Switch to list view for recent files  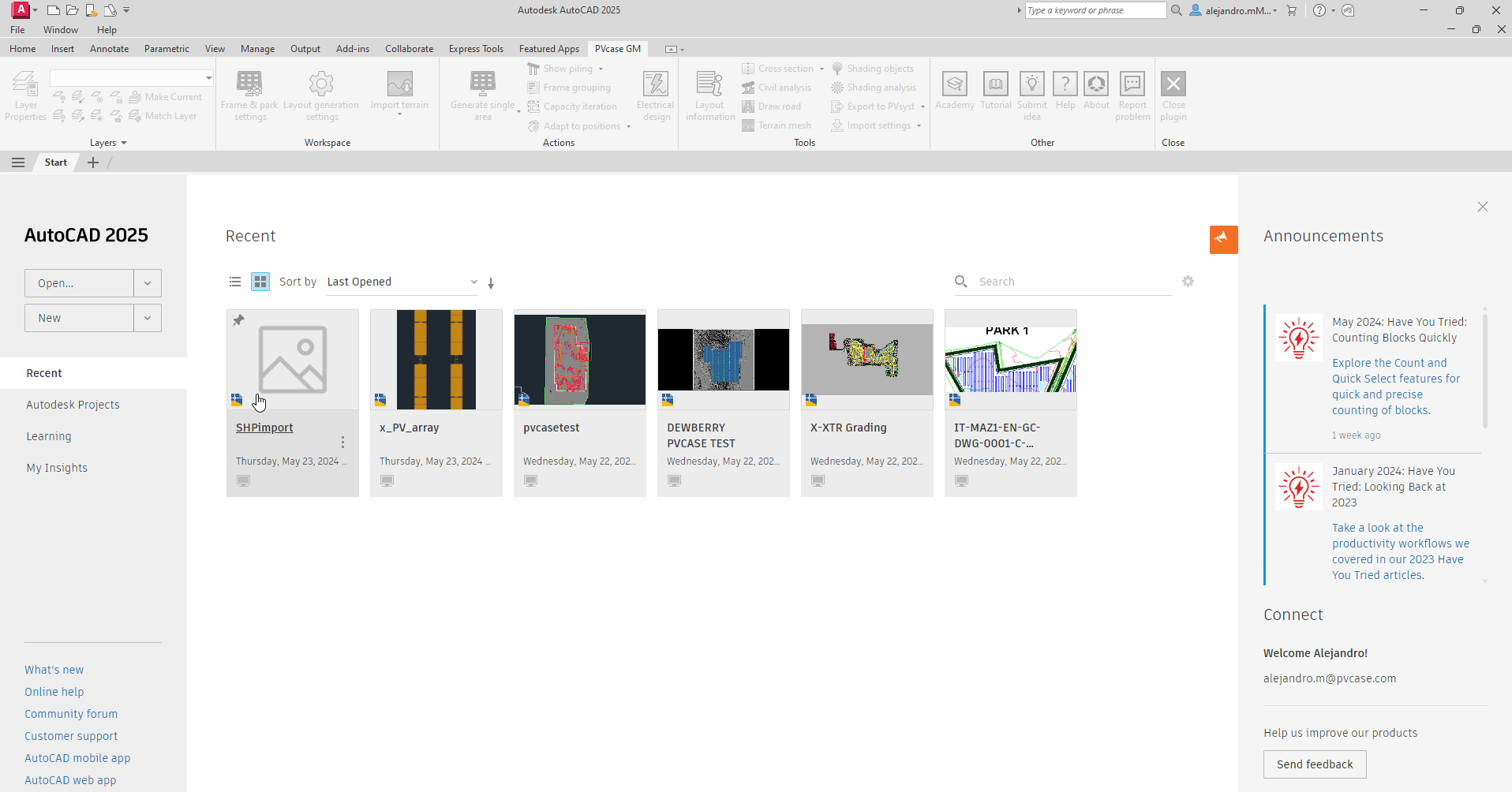pos(234,282)
